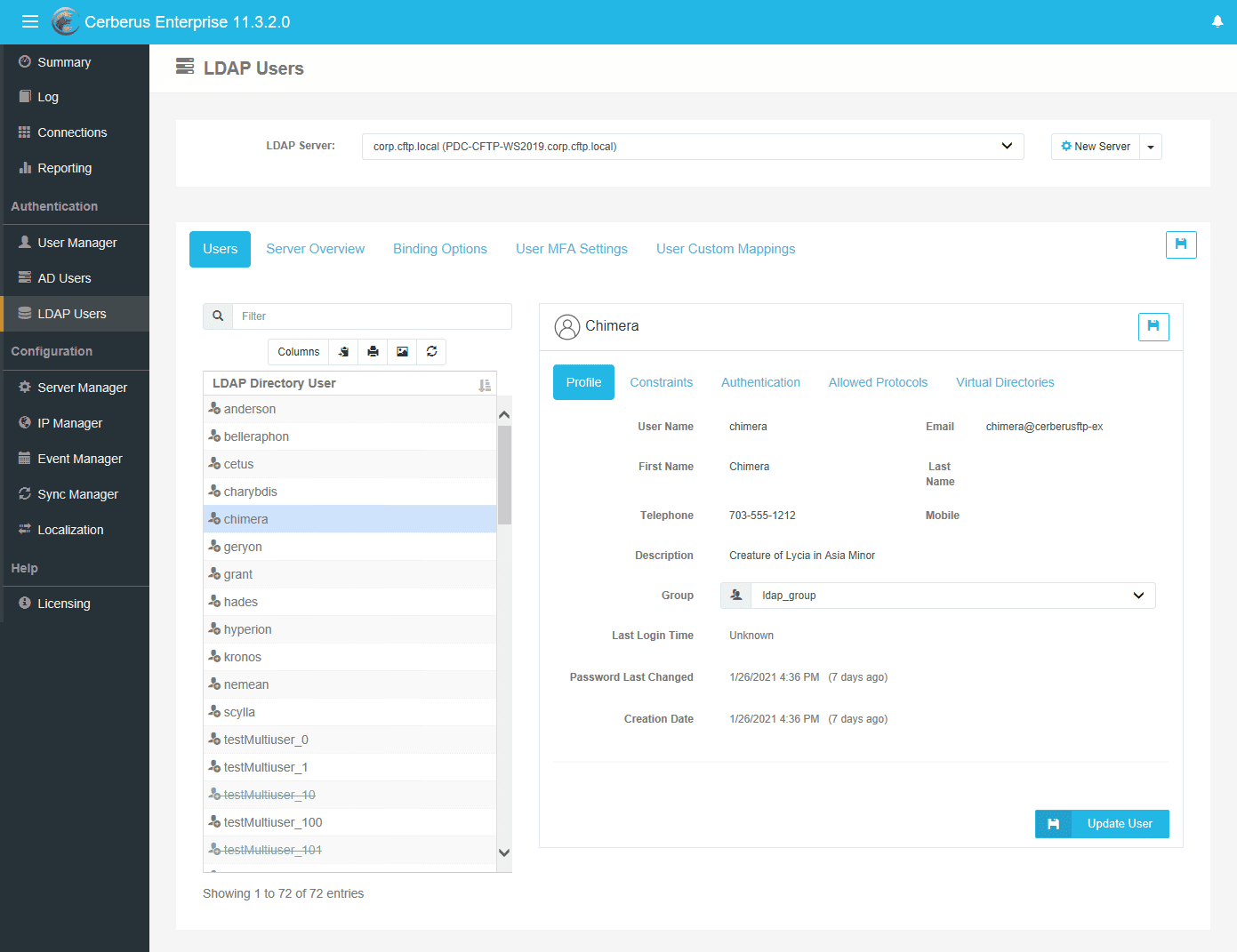This screenshot has height=952, width=1237.
Task: Refresh the LDAP Directory User list
Action: (x=431, y=351)
